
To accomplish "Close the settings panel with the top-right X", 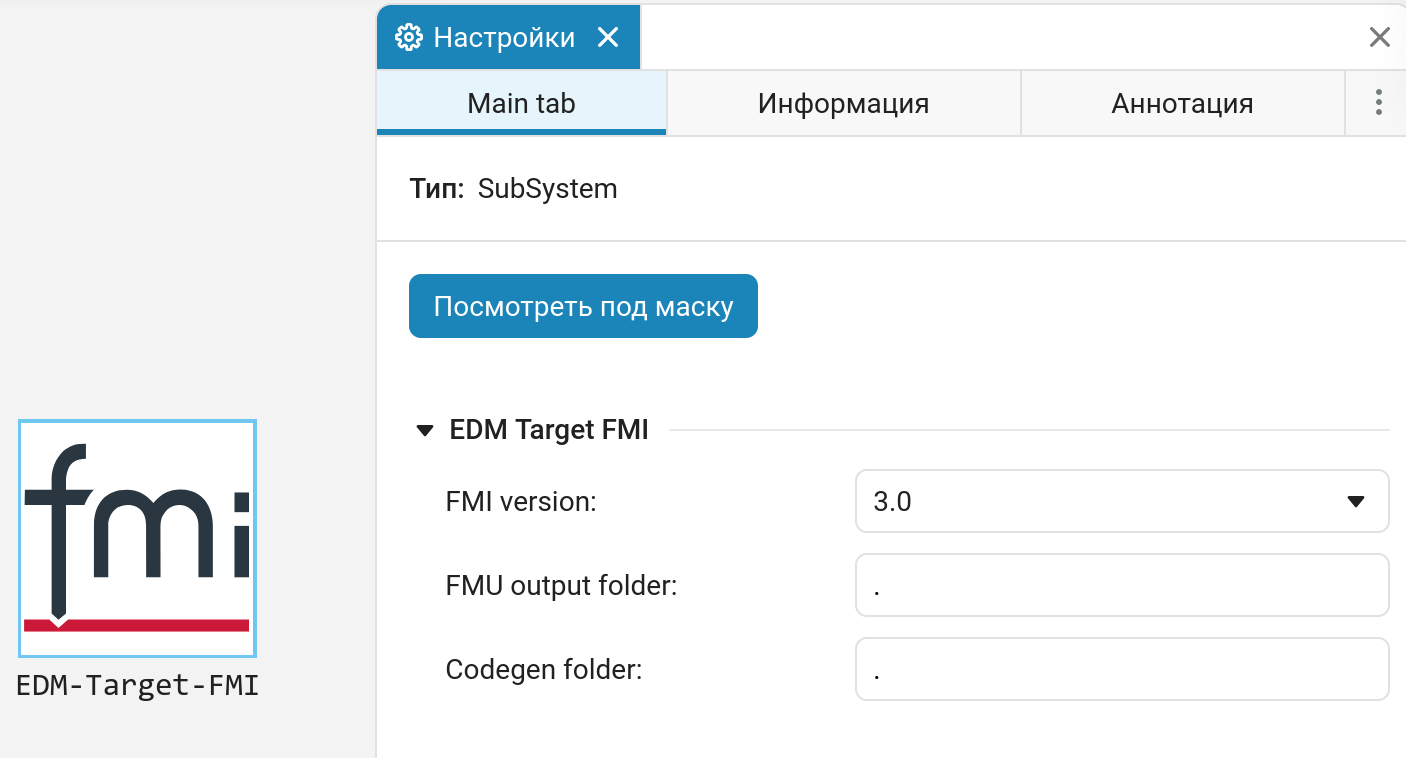I will pos(1379,38).
